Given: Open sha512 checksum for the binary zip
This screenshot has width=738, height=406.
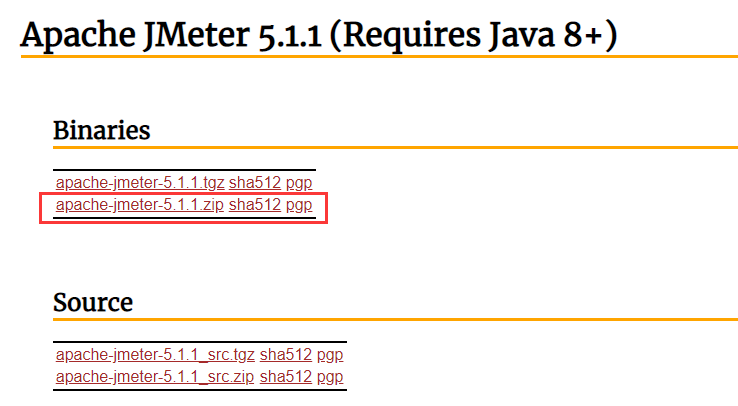Looking at the screenshot, I should point(255,205).
